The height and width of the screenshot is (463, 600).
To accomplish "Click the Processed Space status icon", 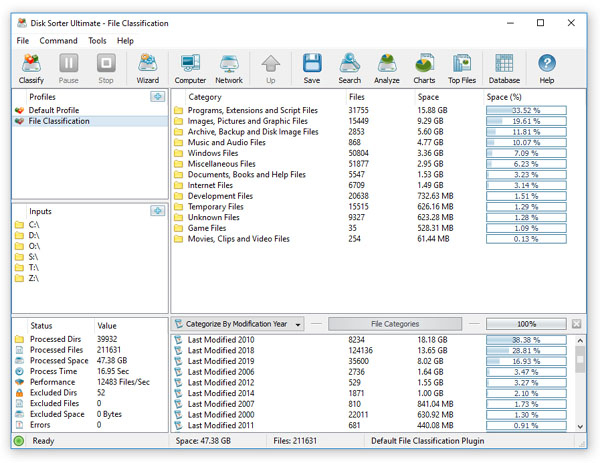I will coord(20,360).
